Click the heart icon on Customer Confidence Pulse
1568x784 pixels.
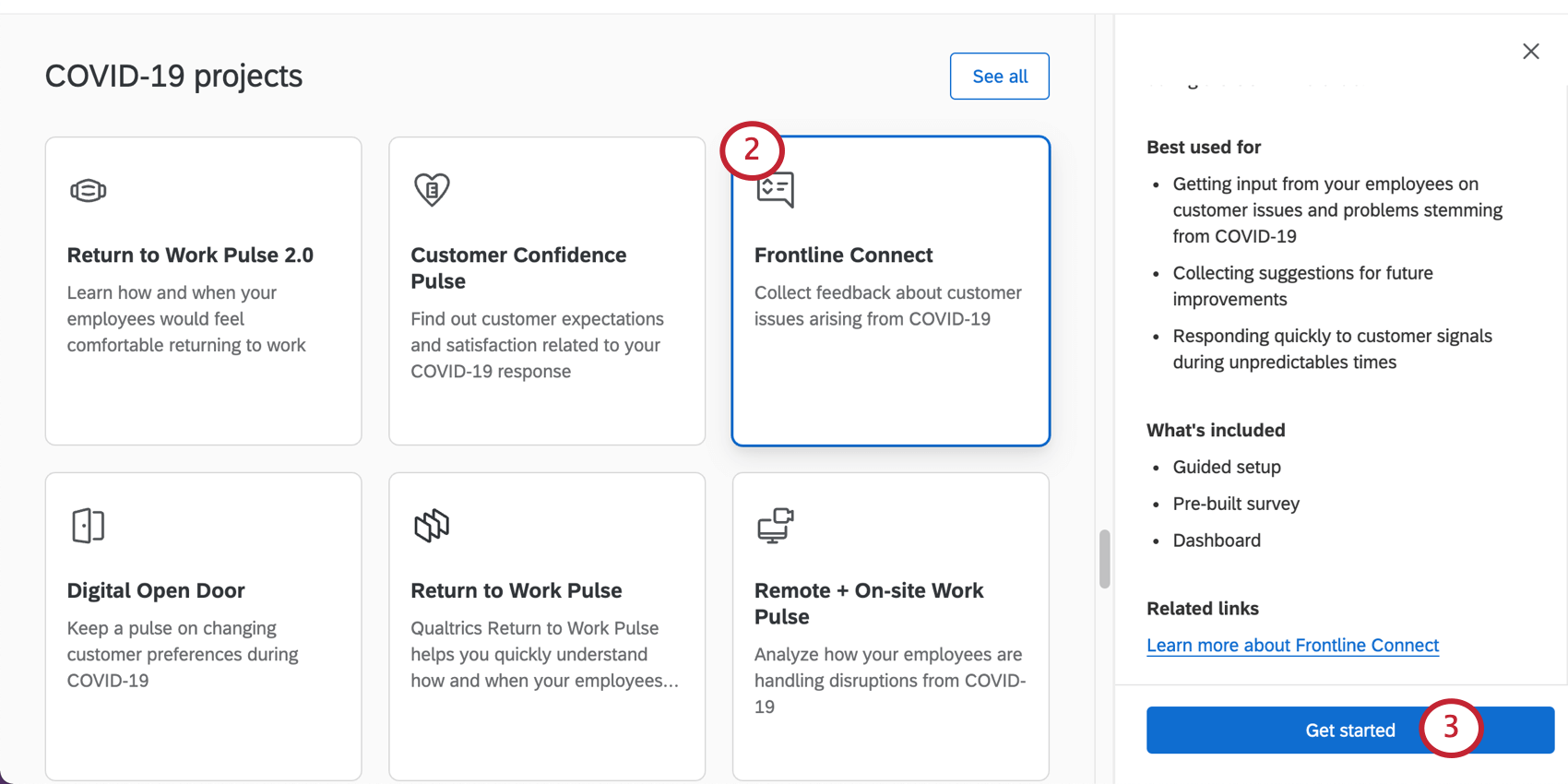(x=432, y=190)
